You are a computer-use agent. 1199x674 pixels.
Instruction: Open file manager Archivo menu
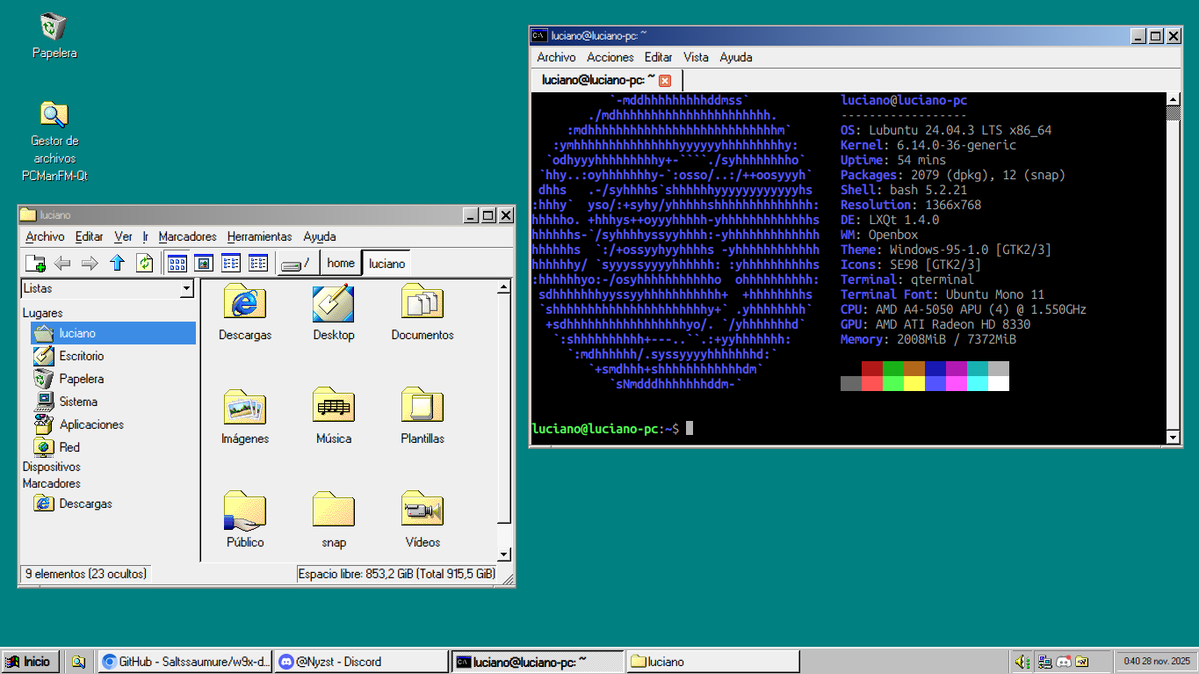click(x=45, y=236)
